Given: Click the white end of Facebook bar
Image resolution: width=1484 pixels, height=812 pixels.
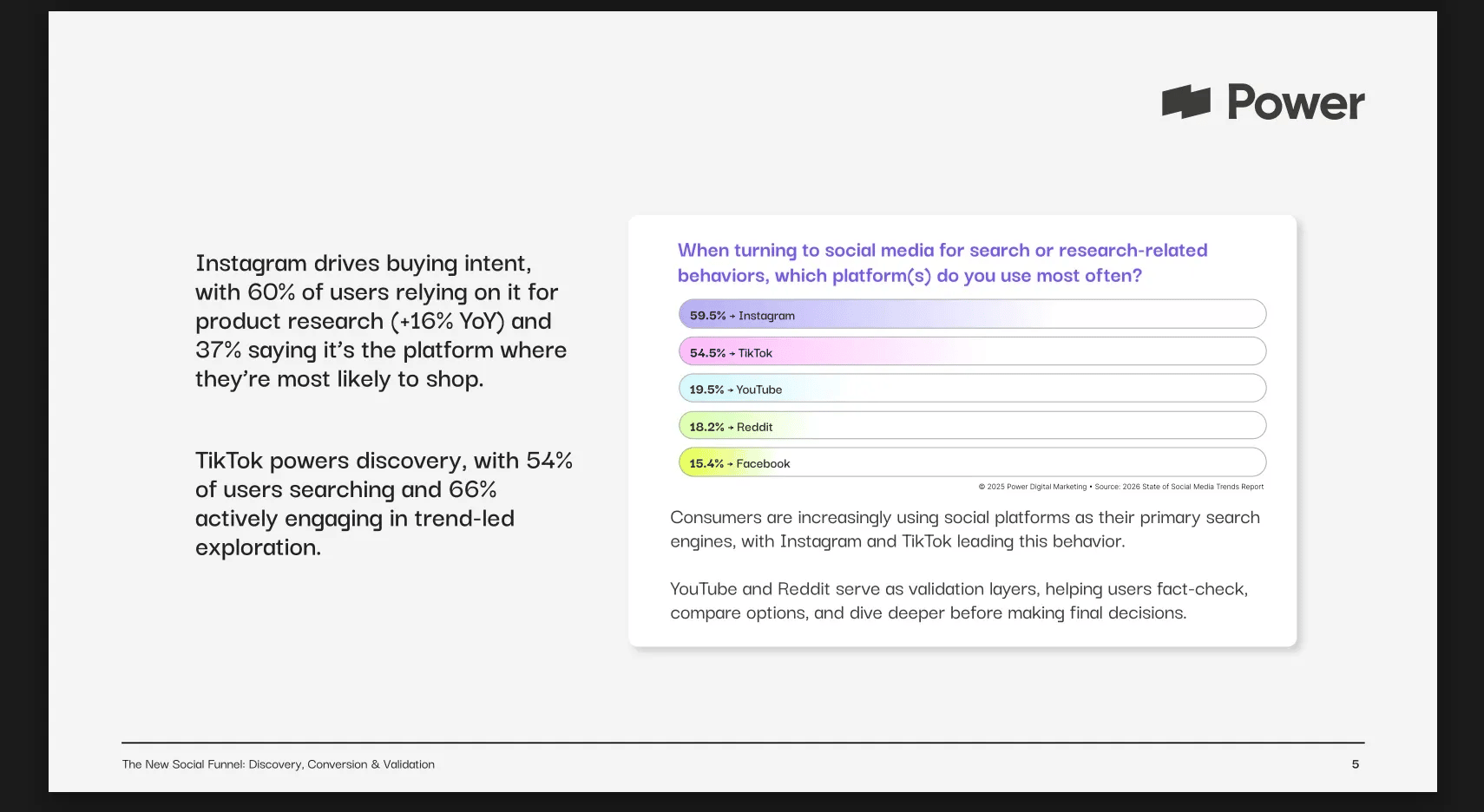Looking at the screenshot, I should pyautogui.click(x=1215, y=462).
